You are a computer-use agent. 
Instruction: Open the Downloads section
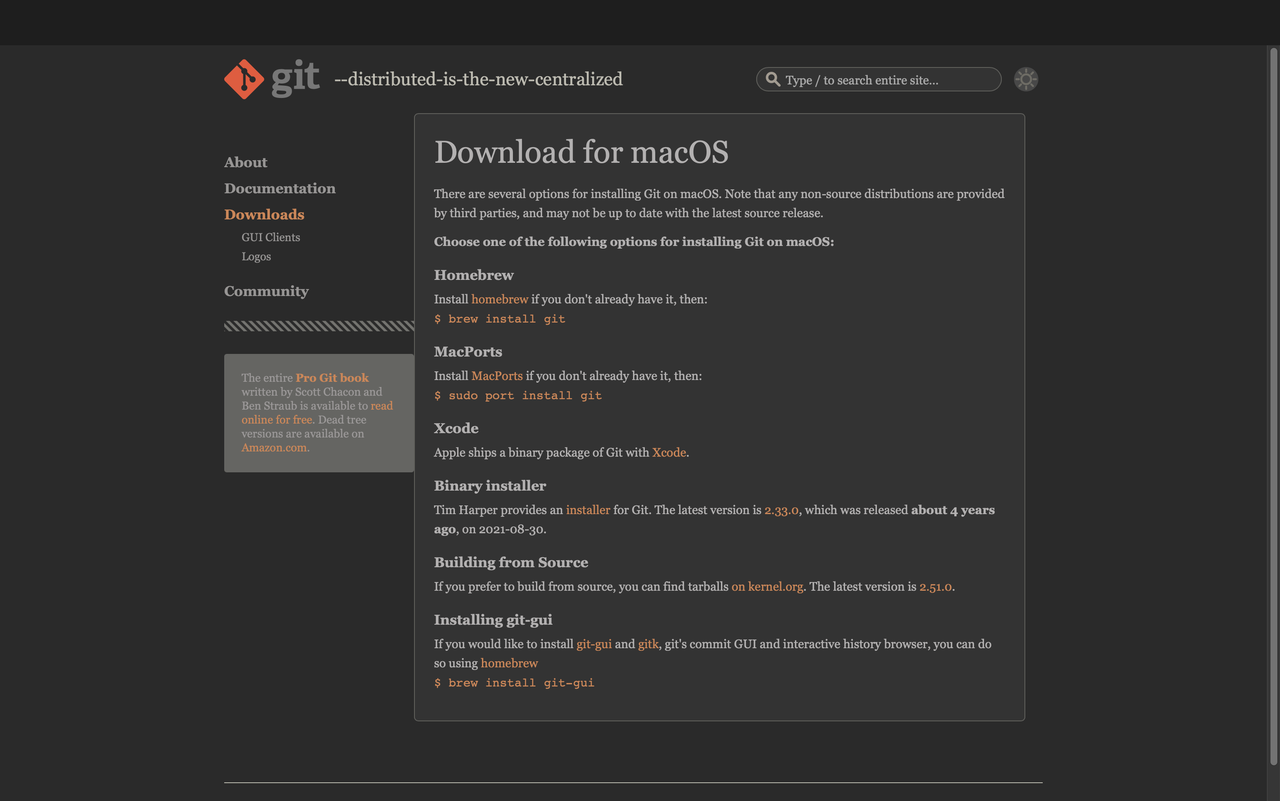coord(264,214)
